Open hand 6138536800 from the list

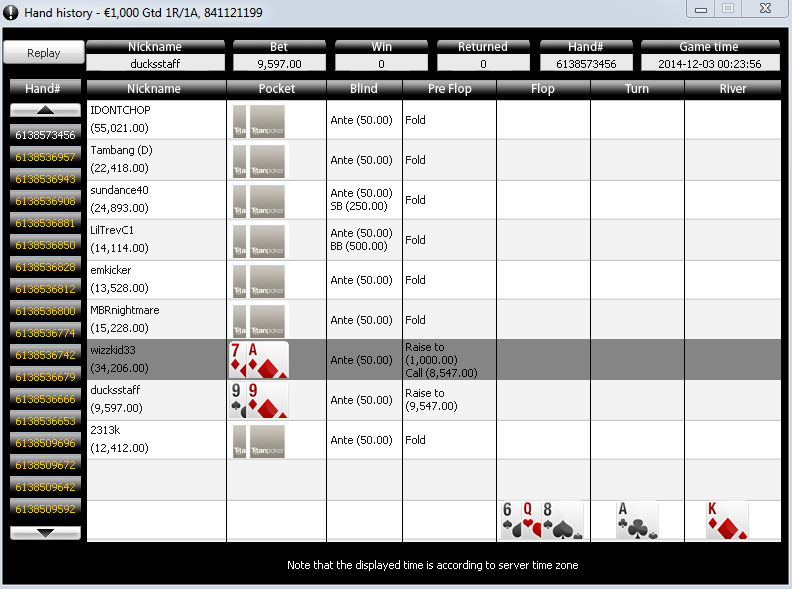[45, 311]
